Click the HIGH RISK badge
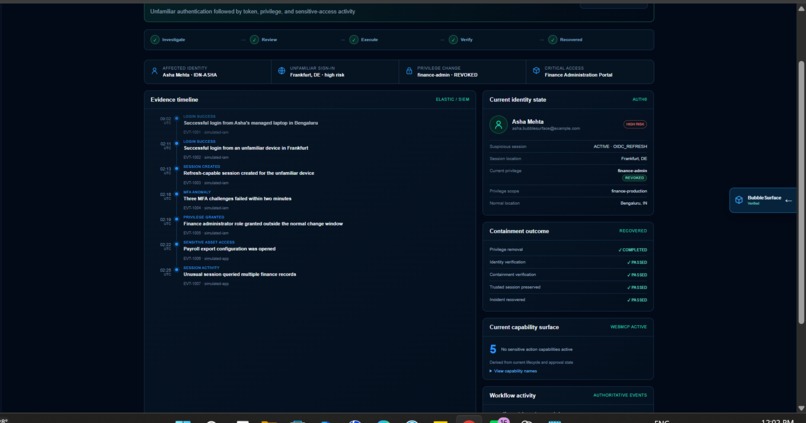806x423 pixels. [635, 124]
